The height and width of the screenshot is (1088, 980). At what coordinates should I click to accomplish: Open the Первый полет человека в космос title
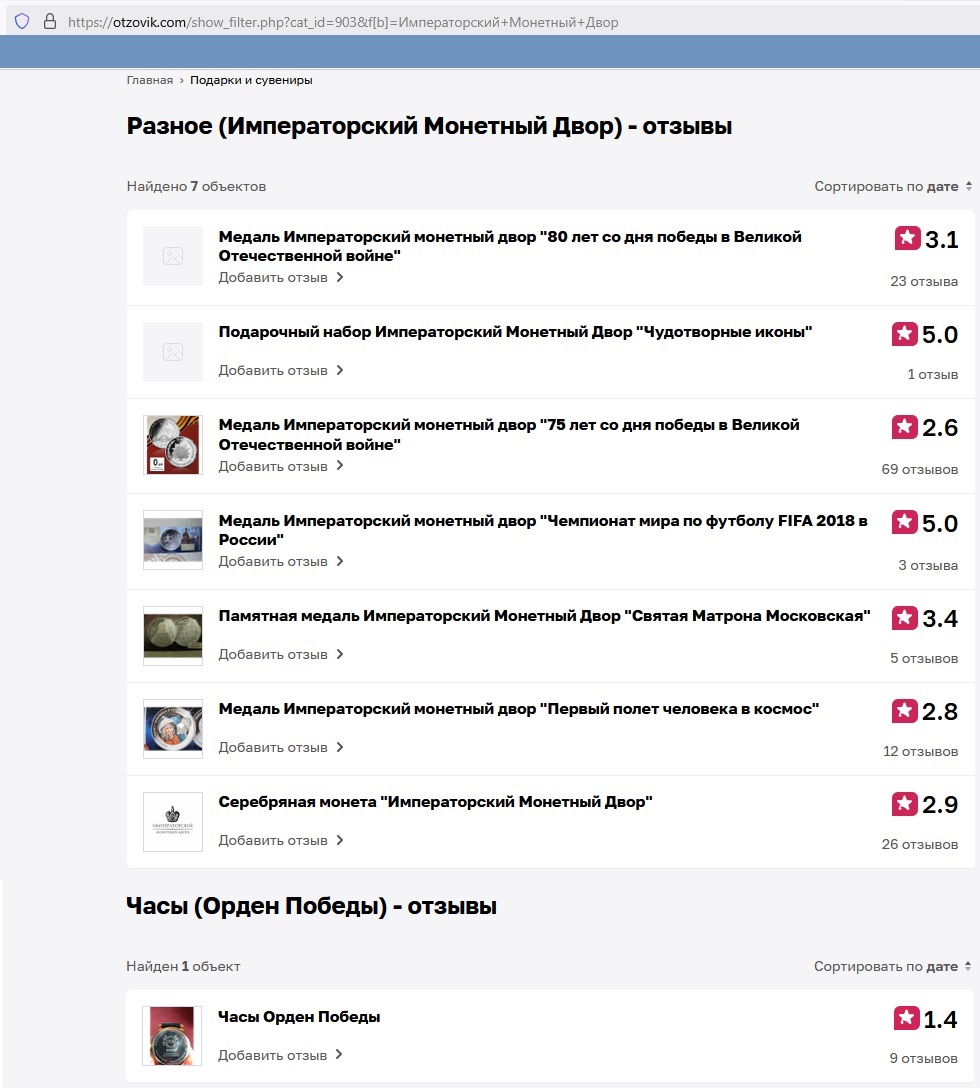click(518, 709)
